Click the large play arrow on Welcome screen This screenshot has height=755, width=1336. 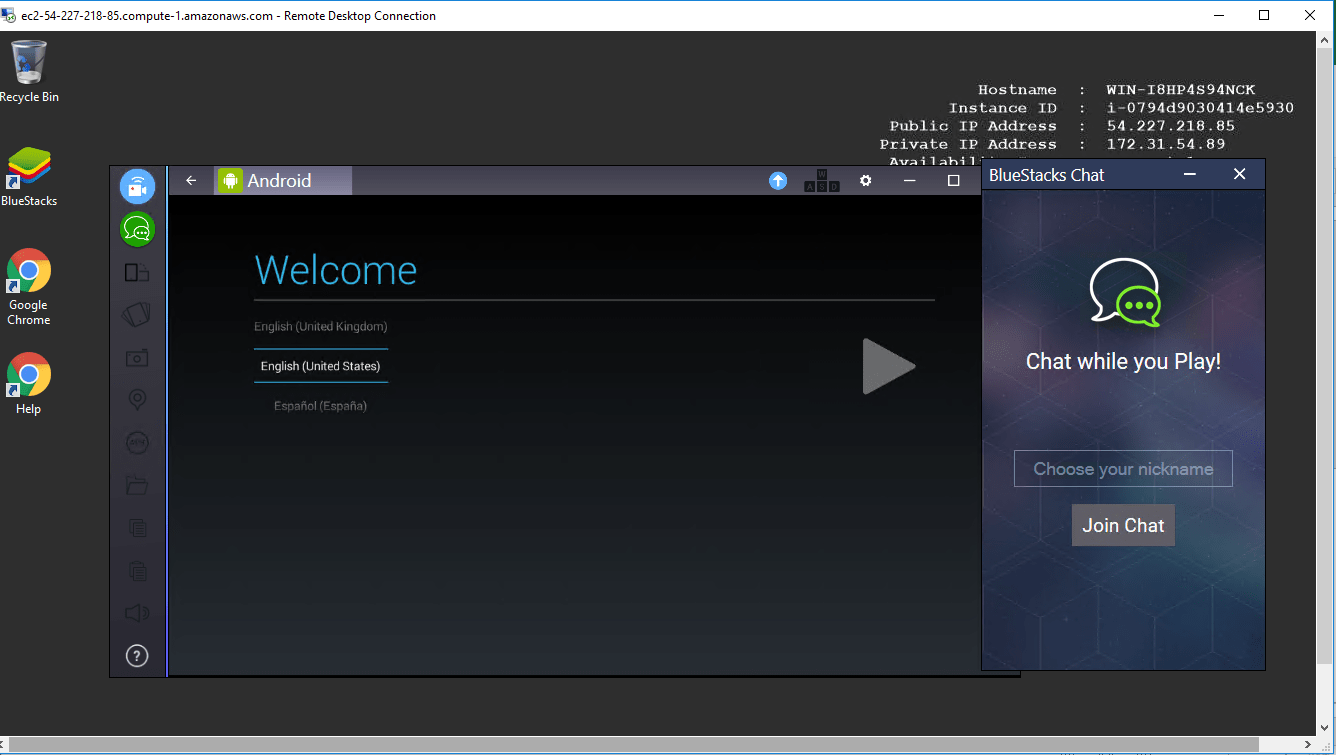tap(888, 366)
